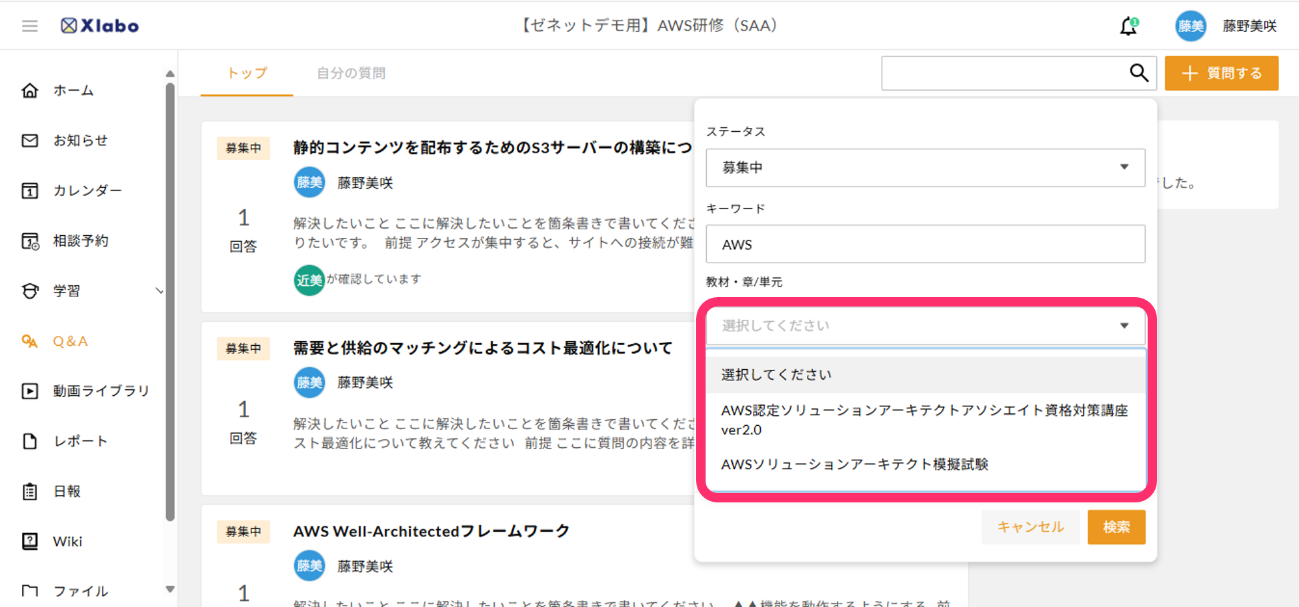Open カレンダー in the sidebar

pos(87,190)
